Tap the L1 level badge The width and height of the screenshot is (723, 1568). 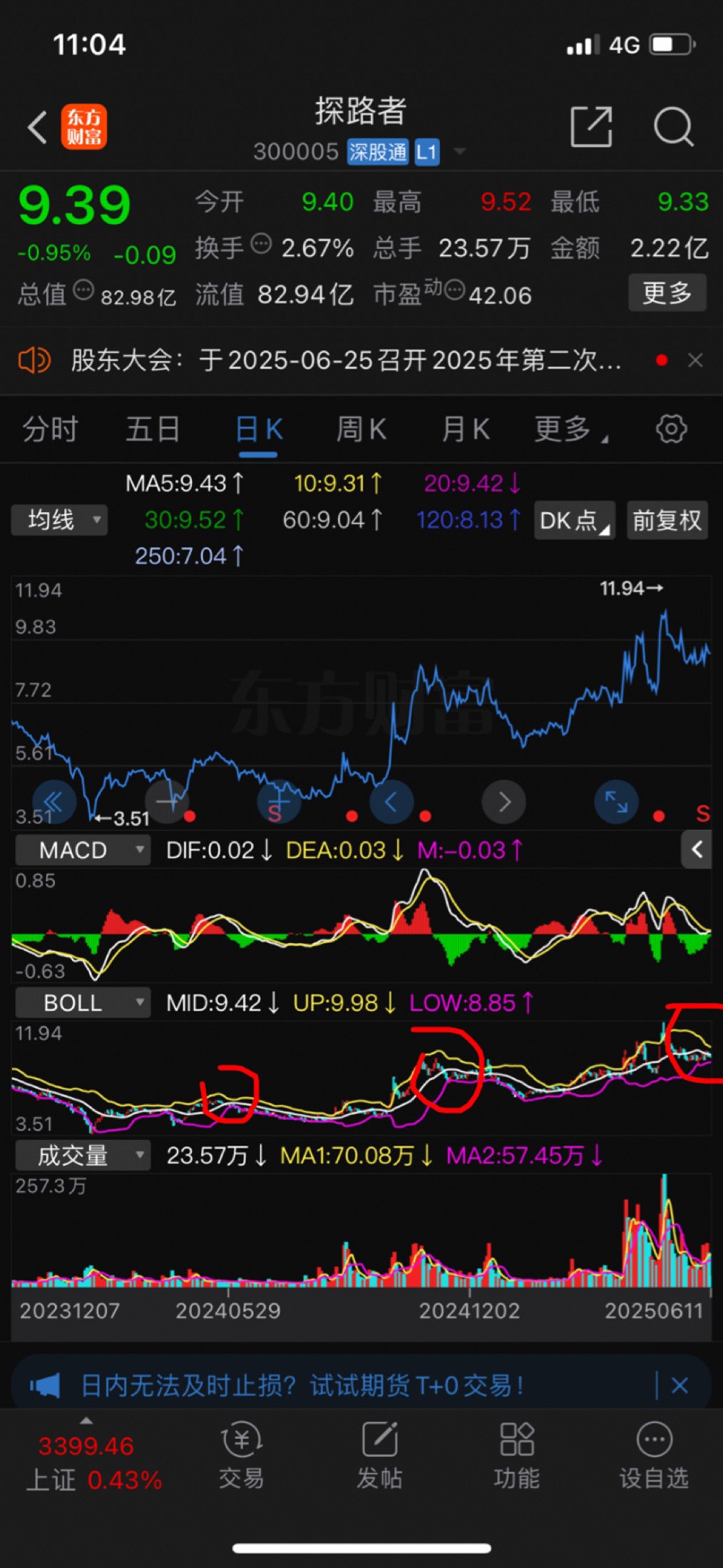point(426,152)
